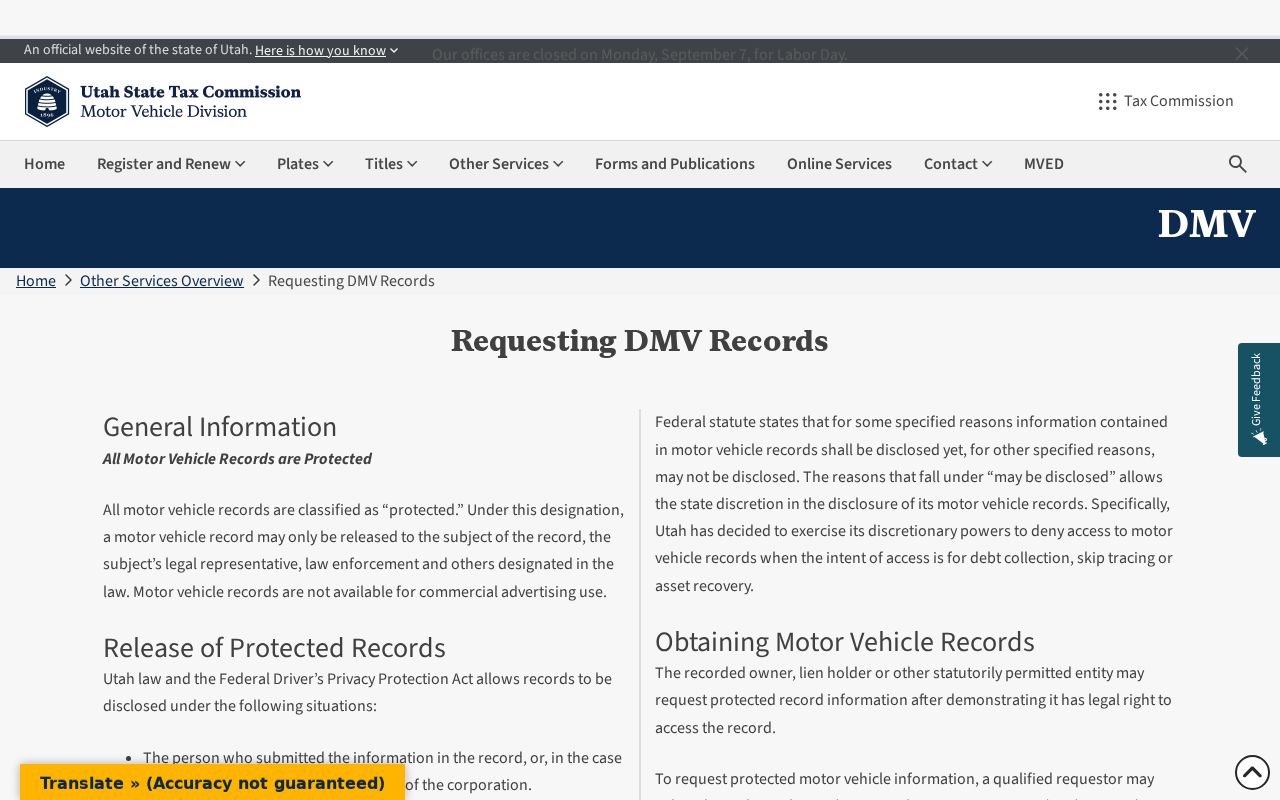1280x800 pixels.
Task: Expand the Titles dropdown menu
Action: (x=391, y=164)
